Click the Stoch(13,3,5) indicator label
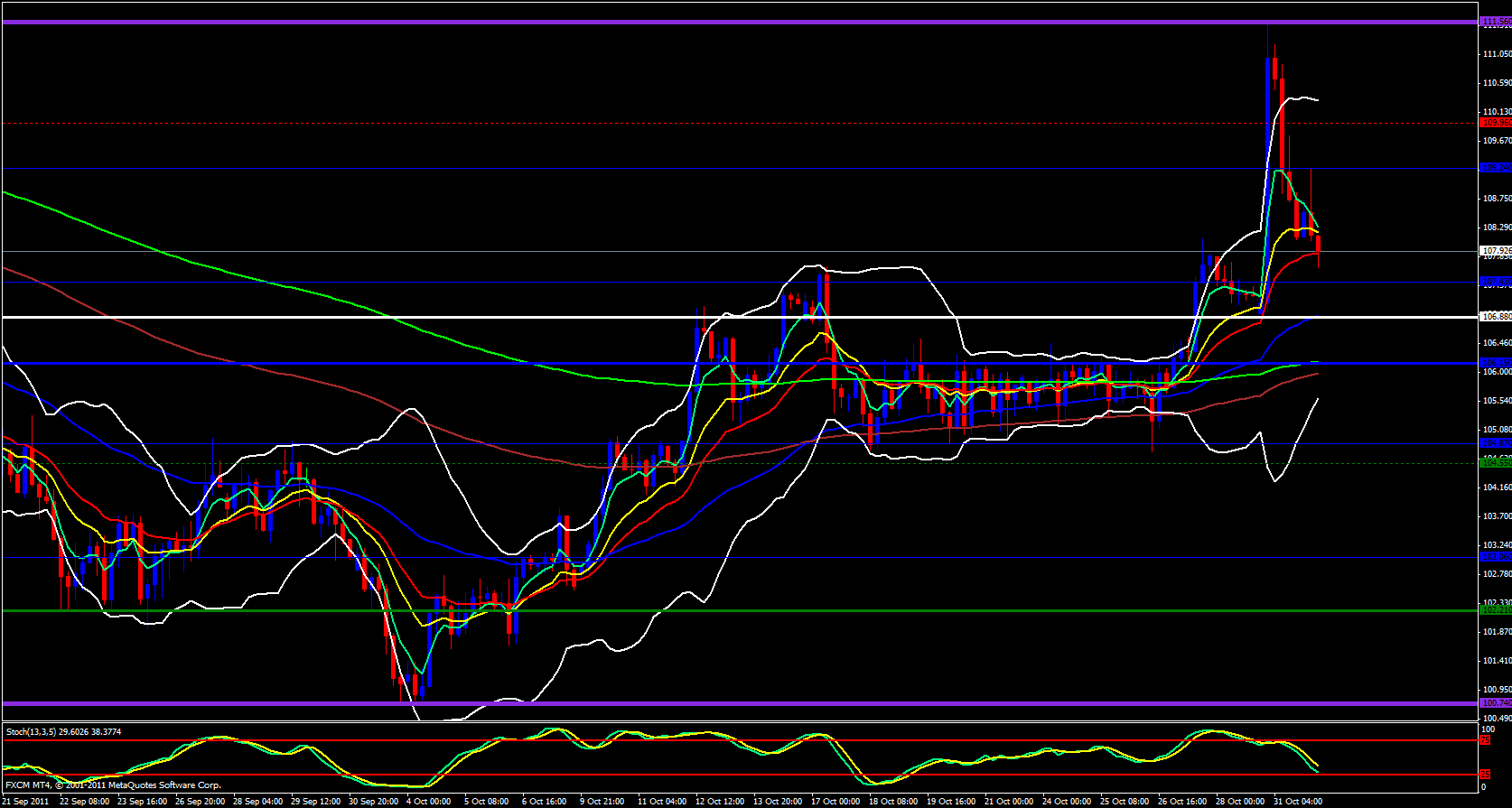This screenshot has height=808, width=1512. coord(63,731)
